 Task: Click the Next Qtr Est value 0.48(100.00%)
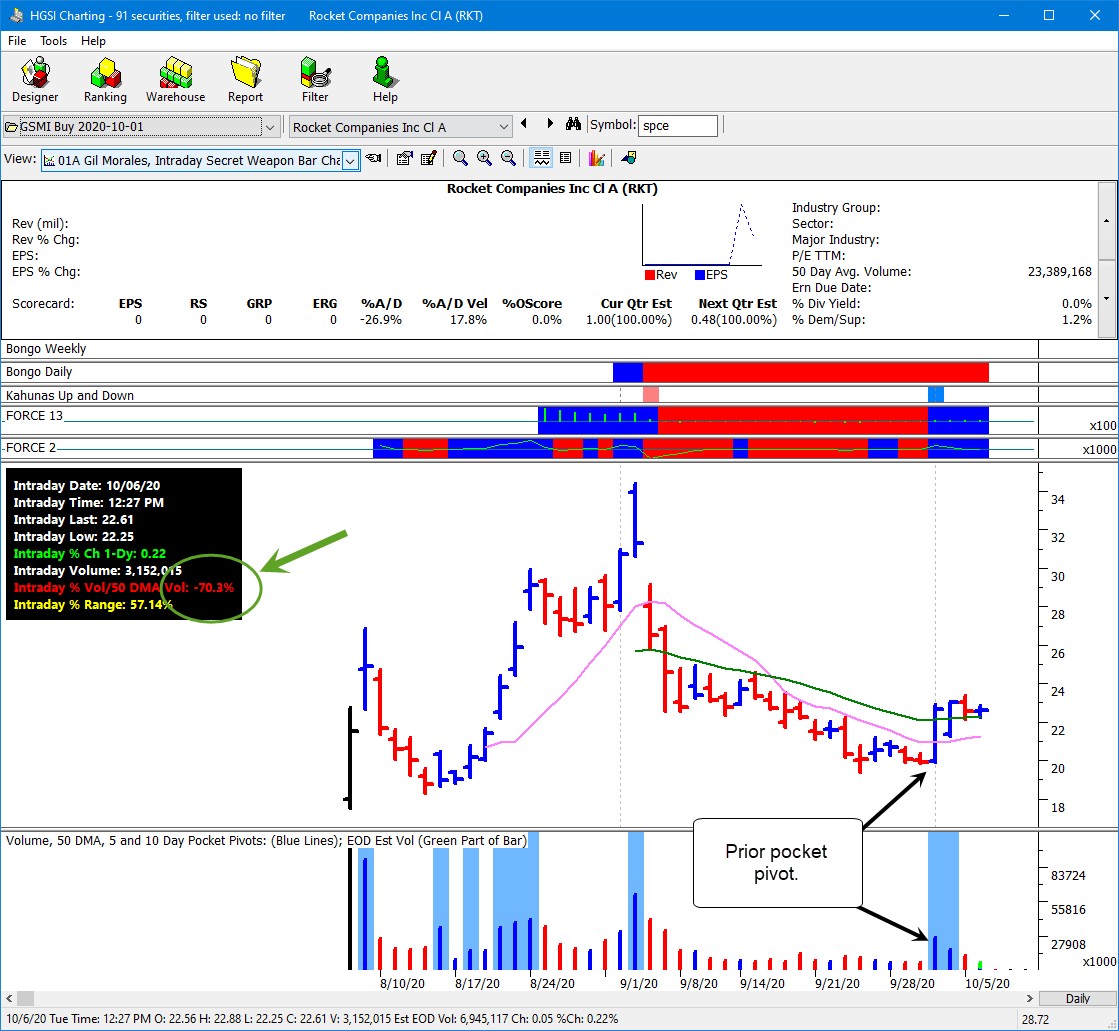734,320
